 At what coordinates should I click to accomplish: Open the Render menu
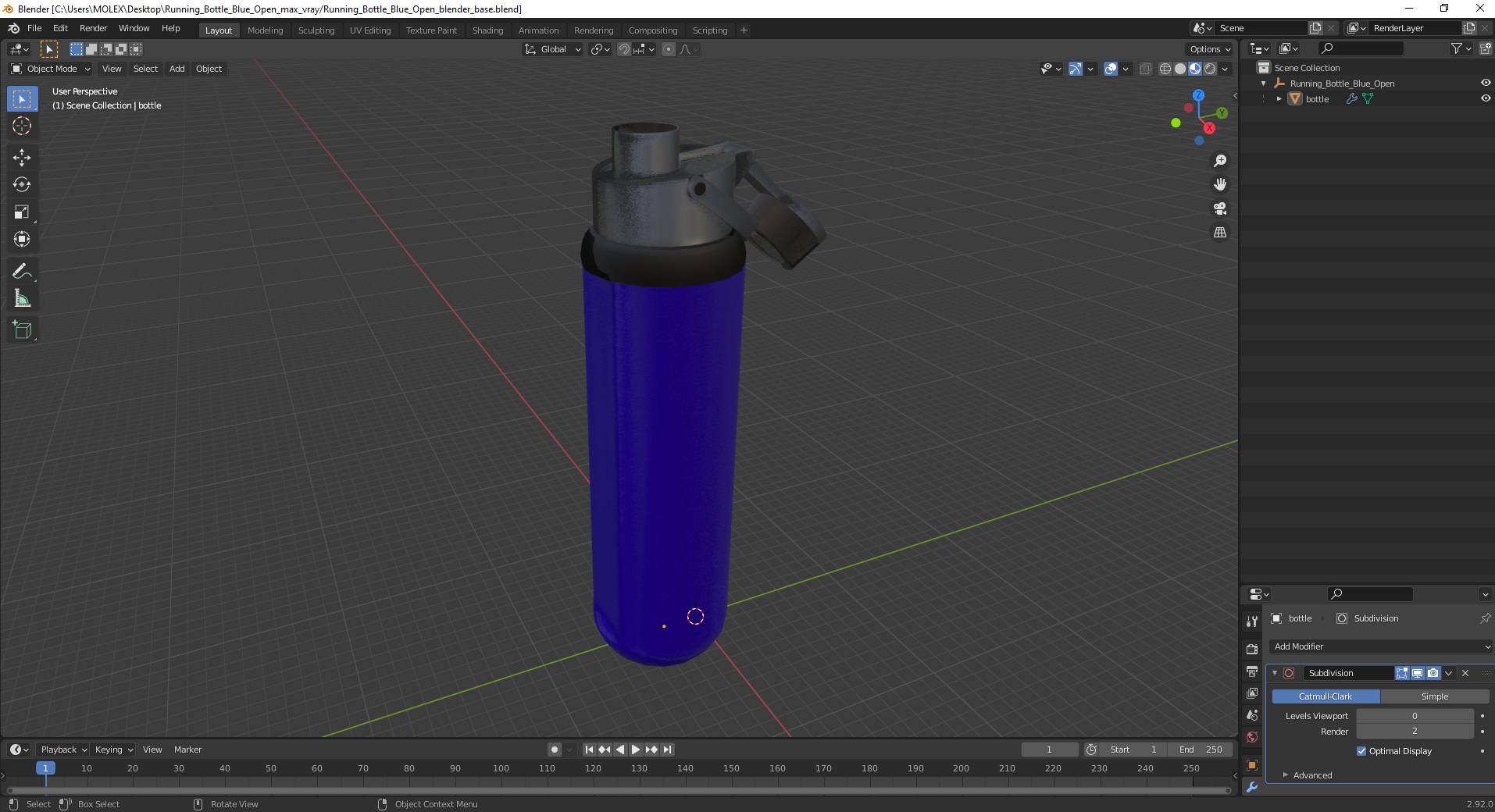pyautogui.click(x=93, y=28)
